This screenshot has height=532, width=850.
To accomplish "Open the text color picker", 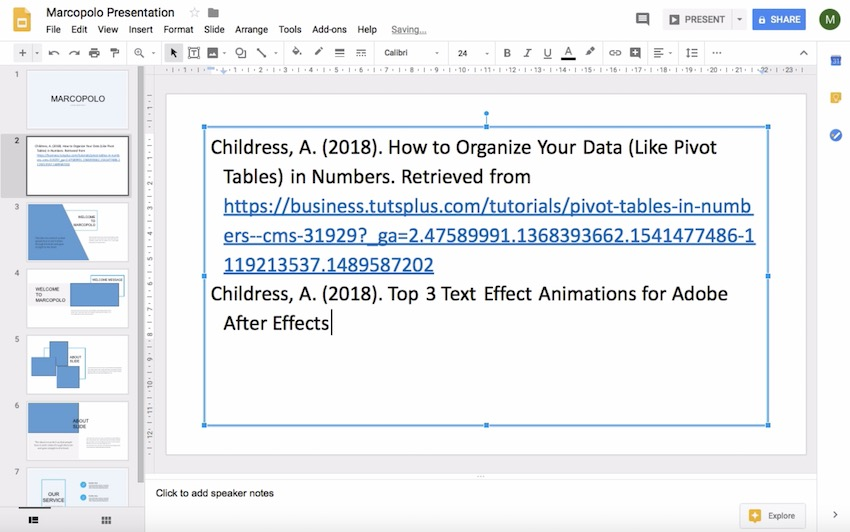I will pos(568,53).
